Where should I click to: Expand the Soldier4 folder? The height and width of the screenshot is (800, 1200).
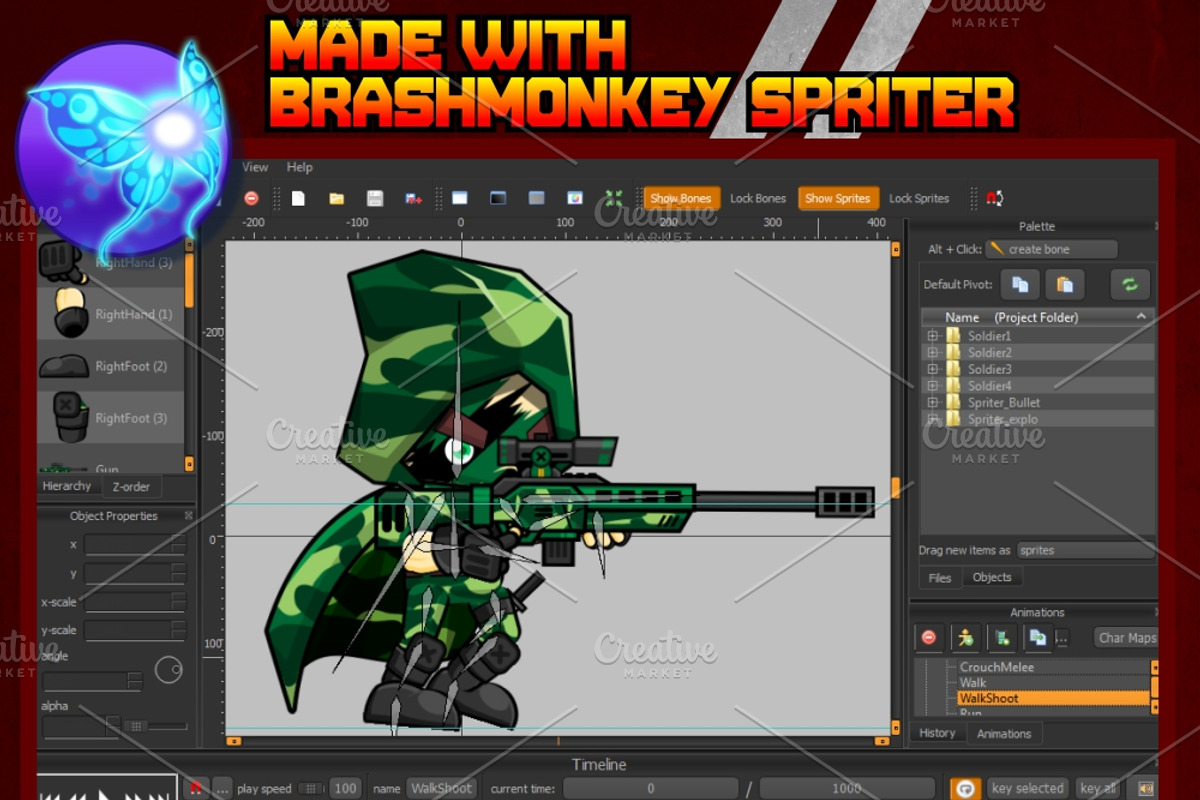point(932,385)
